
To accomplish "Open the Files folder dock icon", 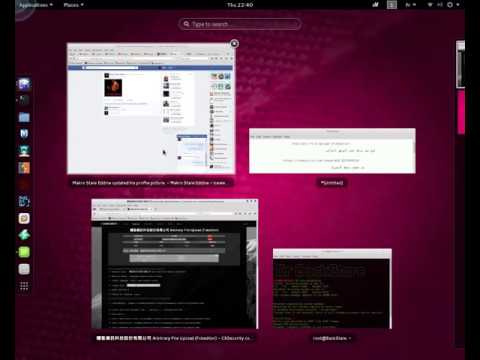I will [x=24, y=117].
